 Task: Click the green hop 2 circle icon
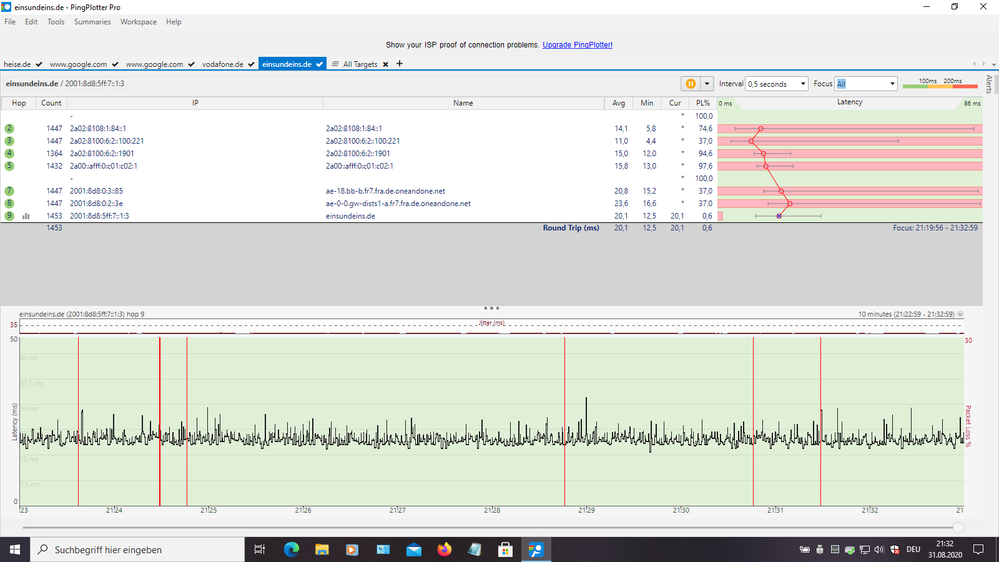pos(10,129)
